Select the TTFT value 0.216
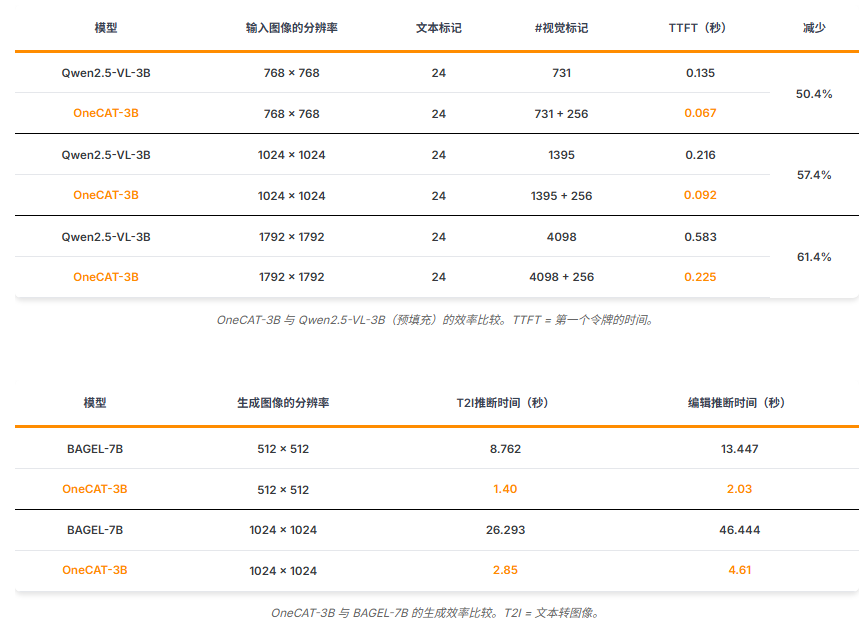This screenshot has width=860, height=628. (700, 155)
